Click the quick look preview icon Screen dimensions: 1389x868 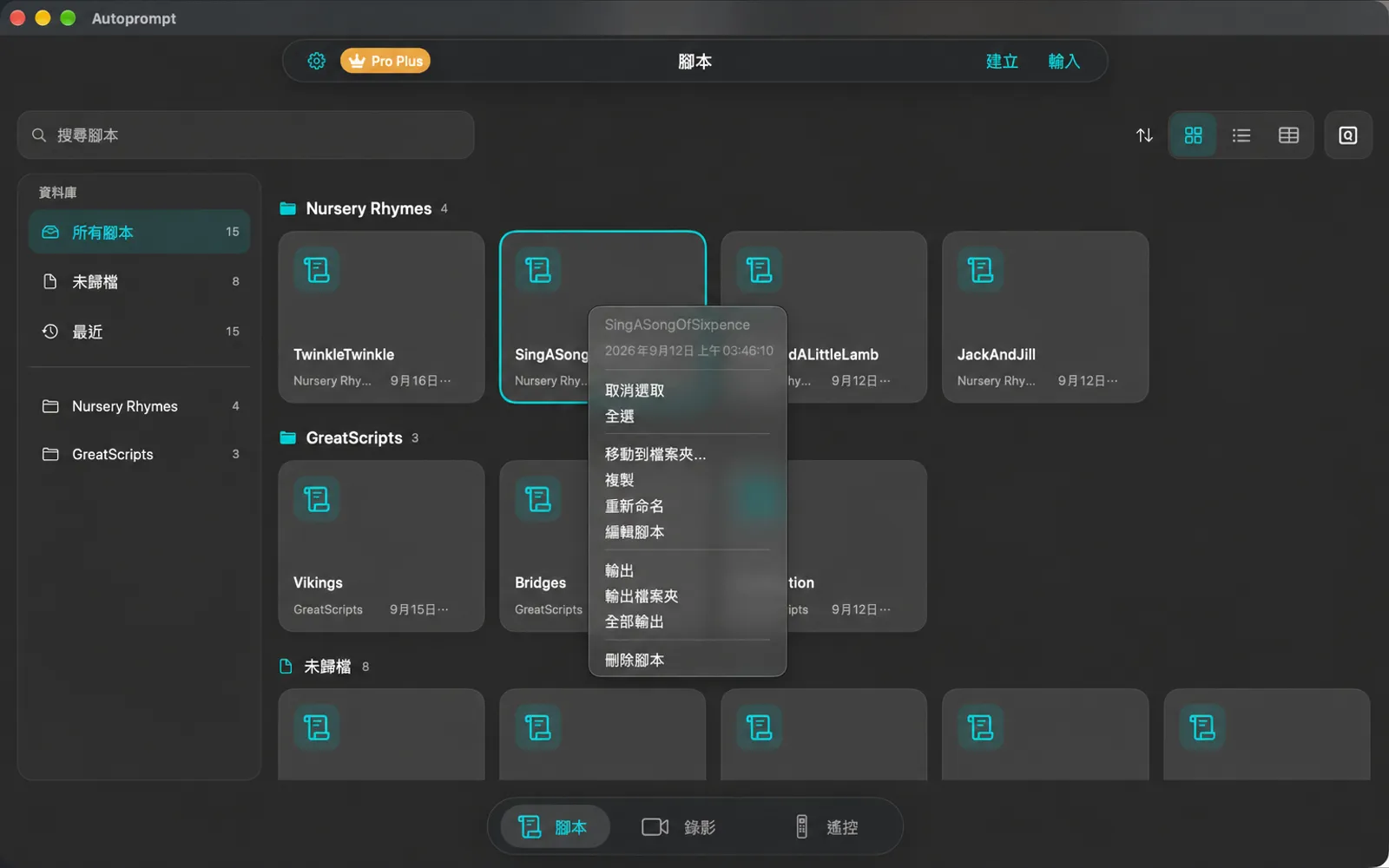click(x=1348, y=135)
